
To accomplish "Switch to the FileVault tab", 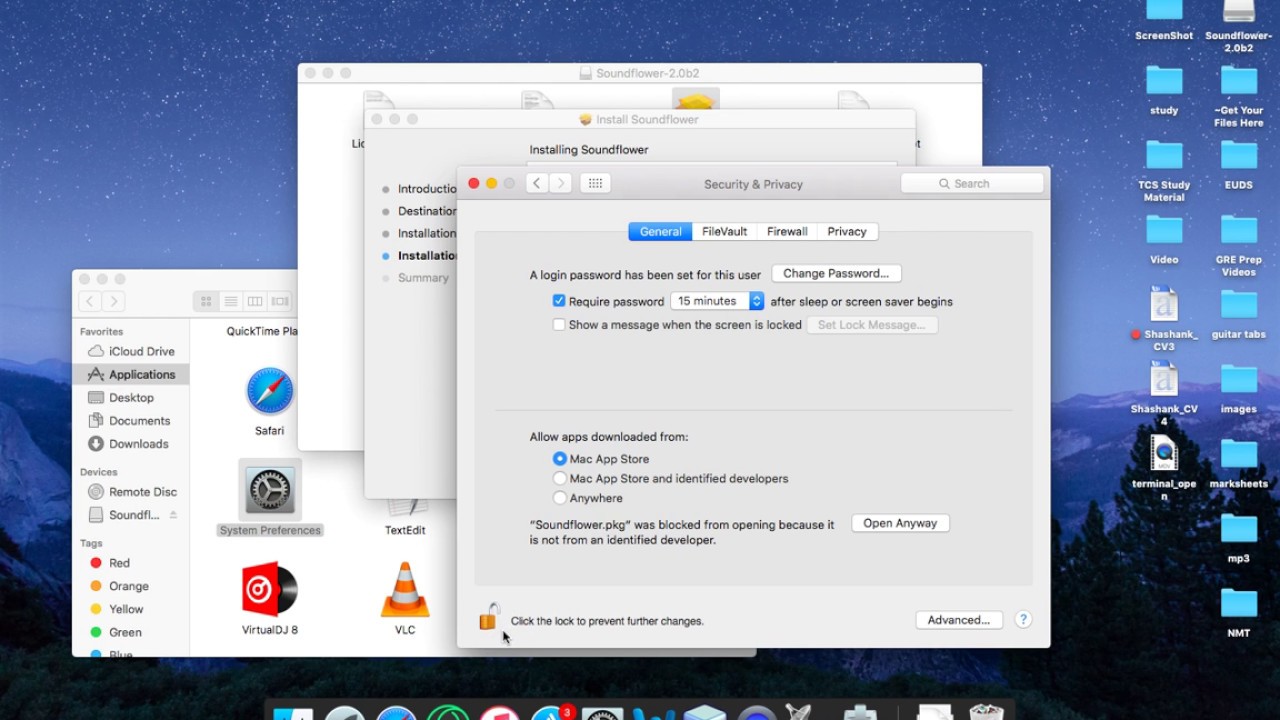I will pos(724,231).
